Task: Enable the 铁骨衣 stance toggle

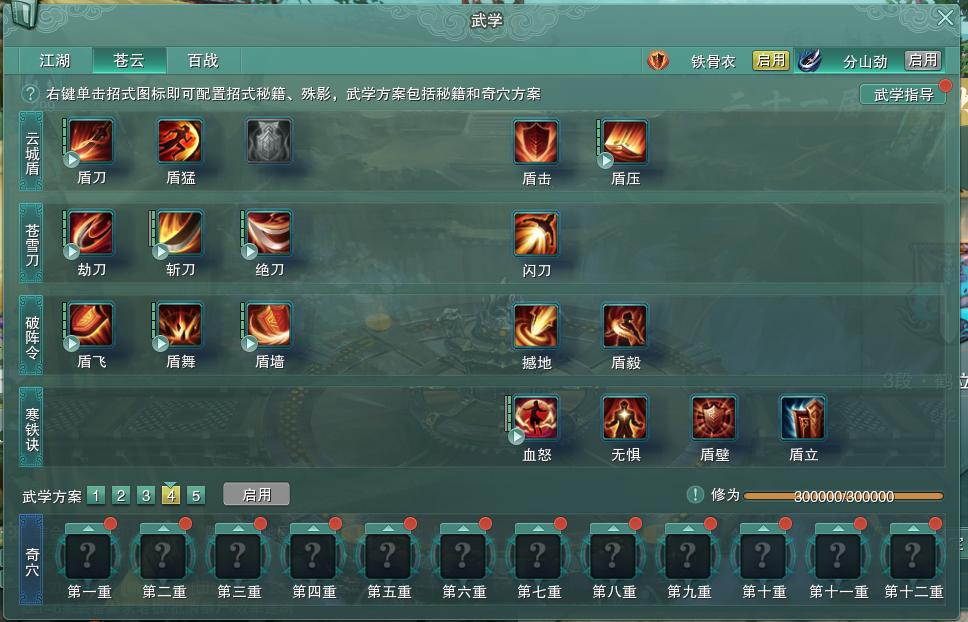Action: pyautogui.click(x=771, y=60)
